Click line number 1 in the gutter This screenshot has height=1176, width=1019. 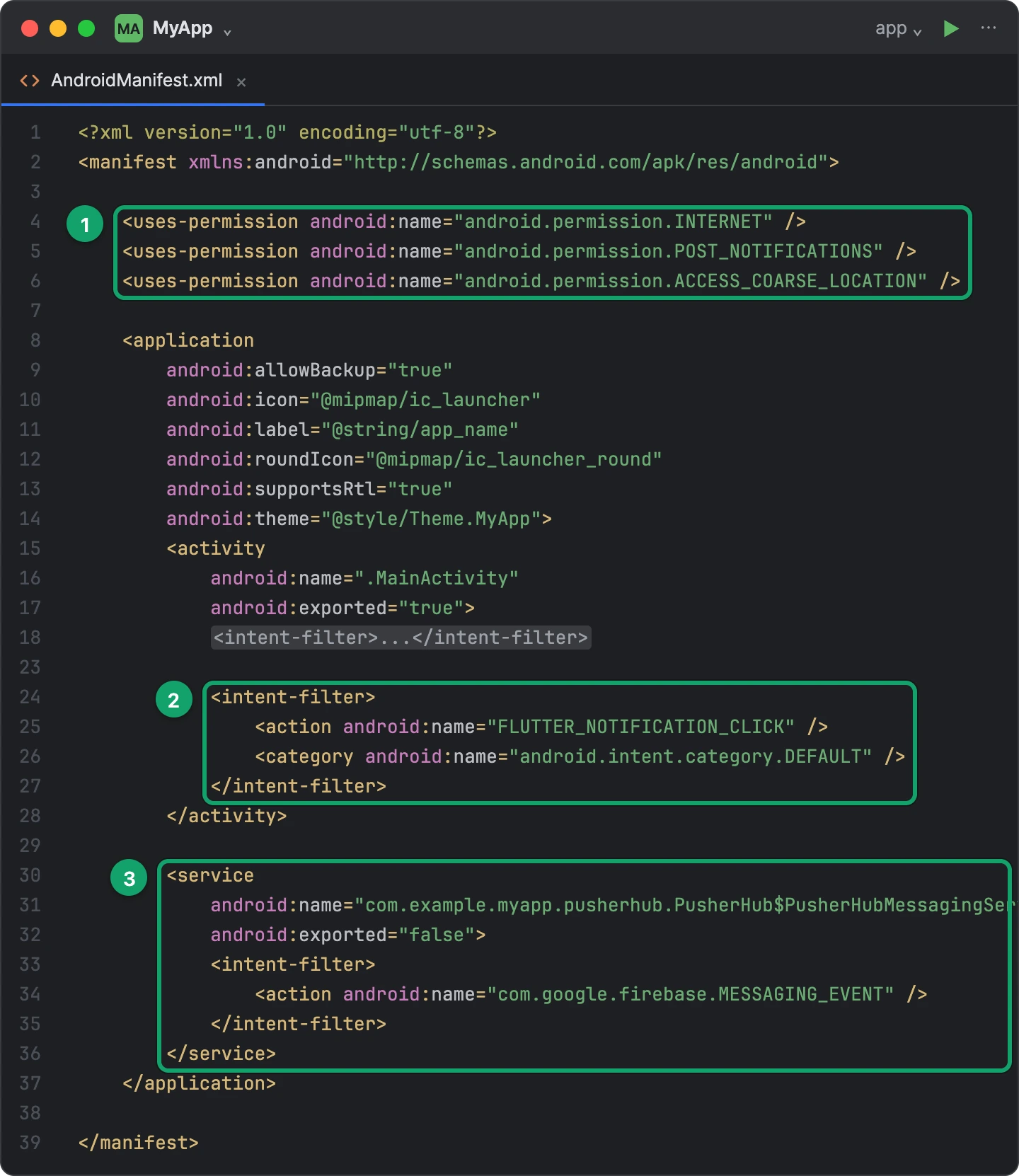coord(35,132)
